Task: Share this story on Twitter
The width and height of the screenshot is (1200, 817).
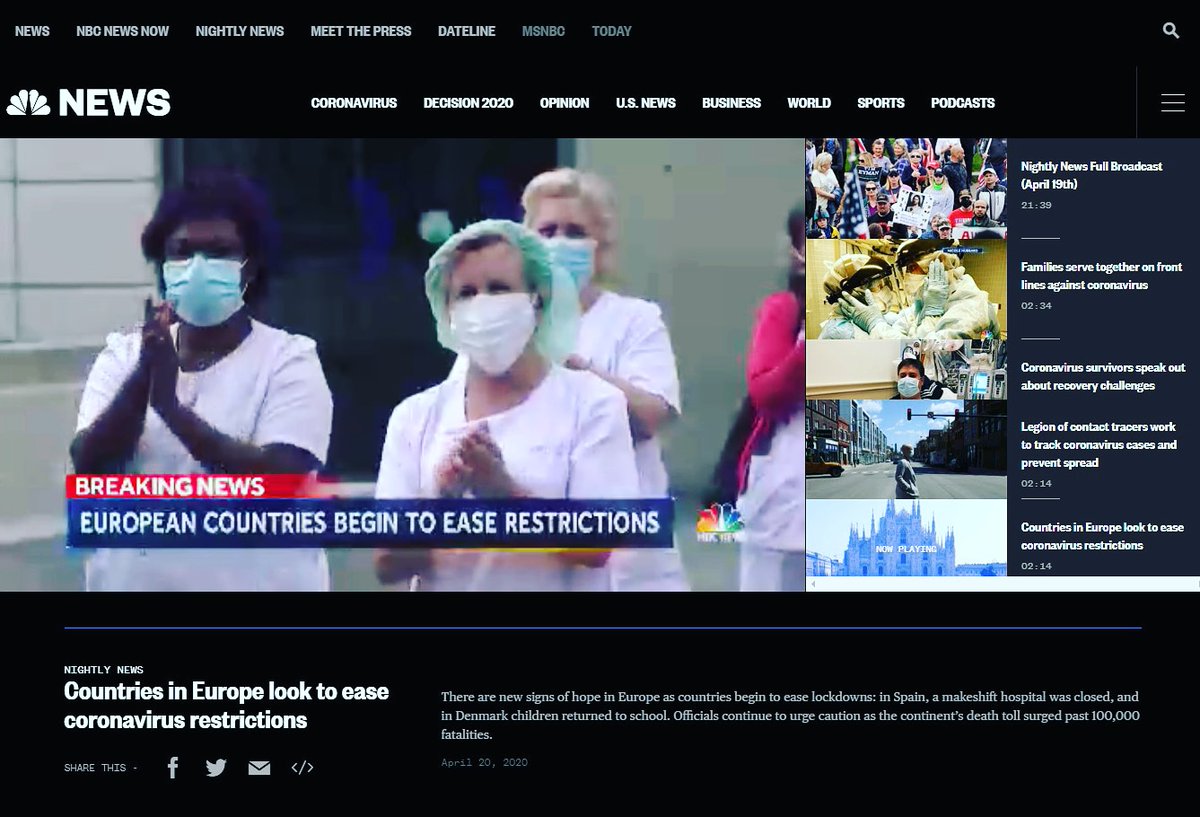Action: tap(216, 768)
